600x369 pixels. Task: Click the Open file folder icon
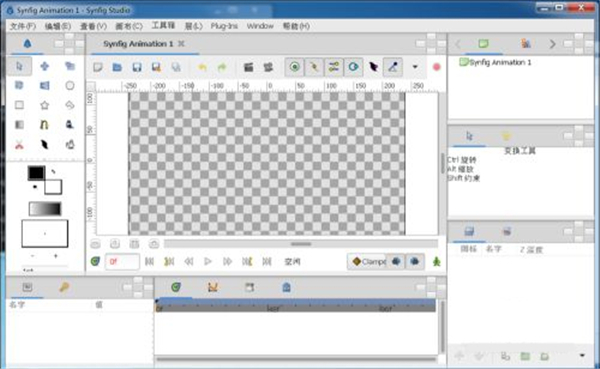click(117, 67)
